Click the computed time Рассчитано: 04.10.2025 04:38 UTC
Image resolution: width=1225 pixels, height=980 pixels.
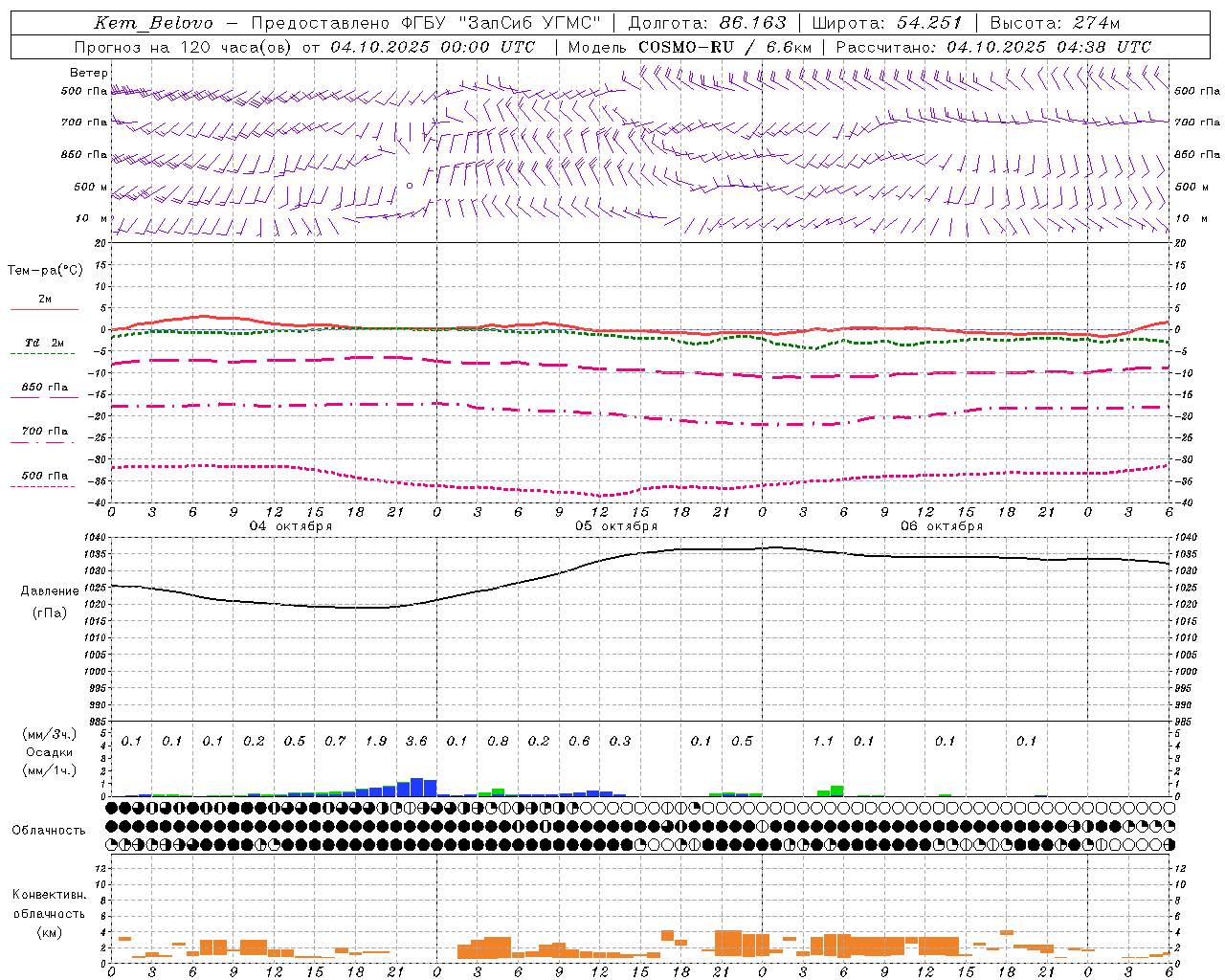pyautogui.click(x=993, y=47)
